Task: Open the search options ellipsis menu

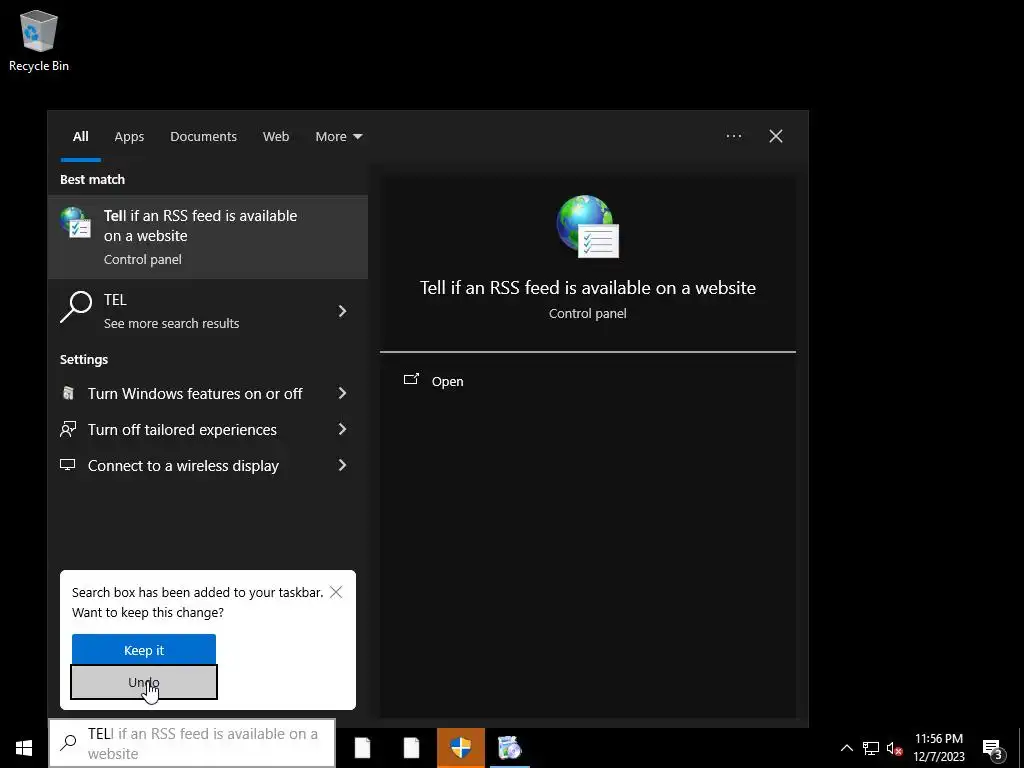Action: pos(733,136)
